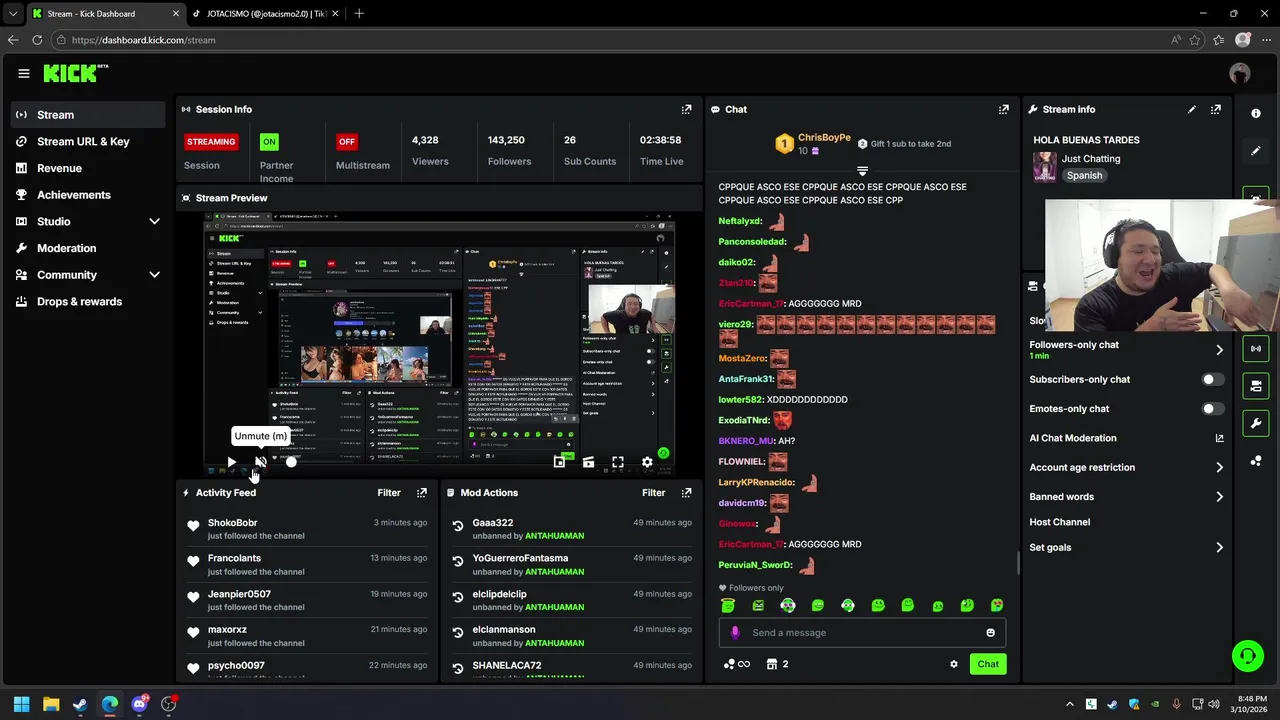Open the user avatar menu at top right
Screen dimensions: 1280x720
click(x=1240, y=73)
